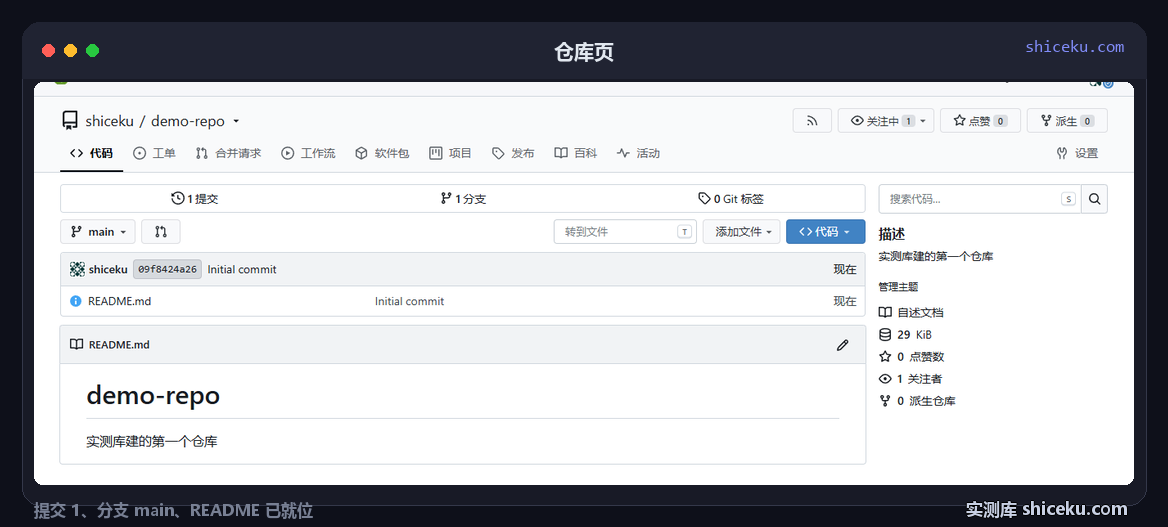This screenshot has height=527, width=1168.
Task: Open the blue 代码 clone dropdown
Action: 825,232
